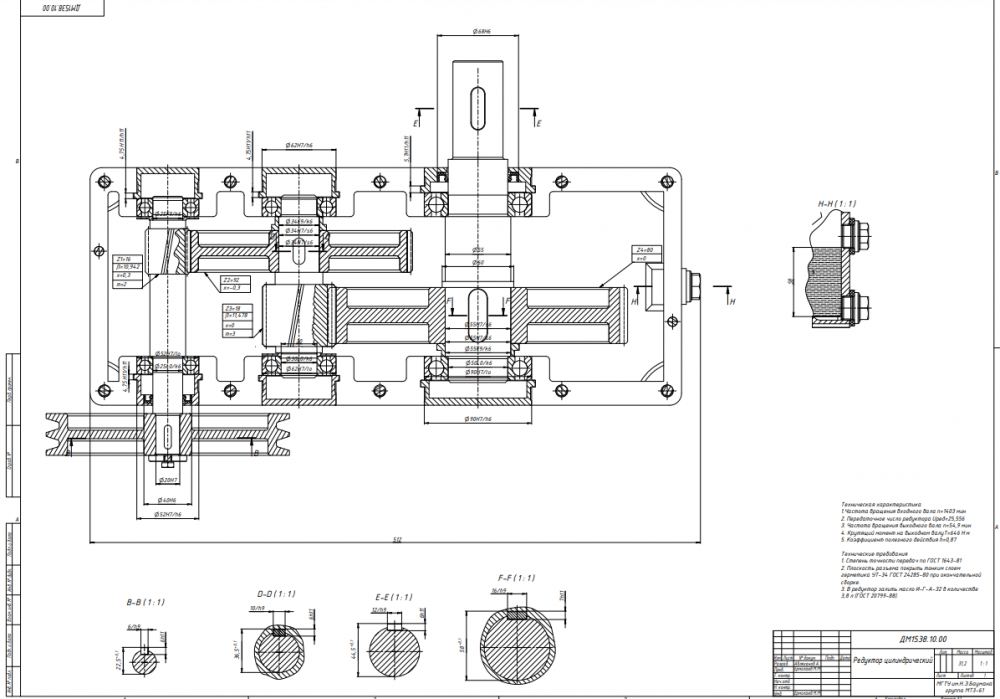Viewport: 1000px width, 699px height.
Task: Click the 'Ø60' dimension on the output shaft
Action: click(x=478, y=262)
